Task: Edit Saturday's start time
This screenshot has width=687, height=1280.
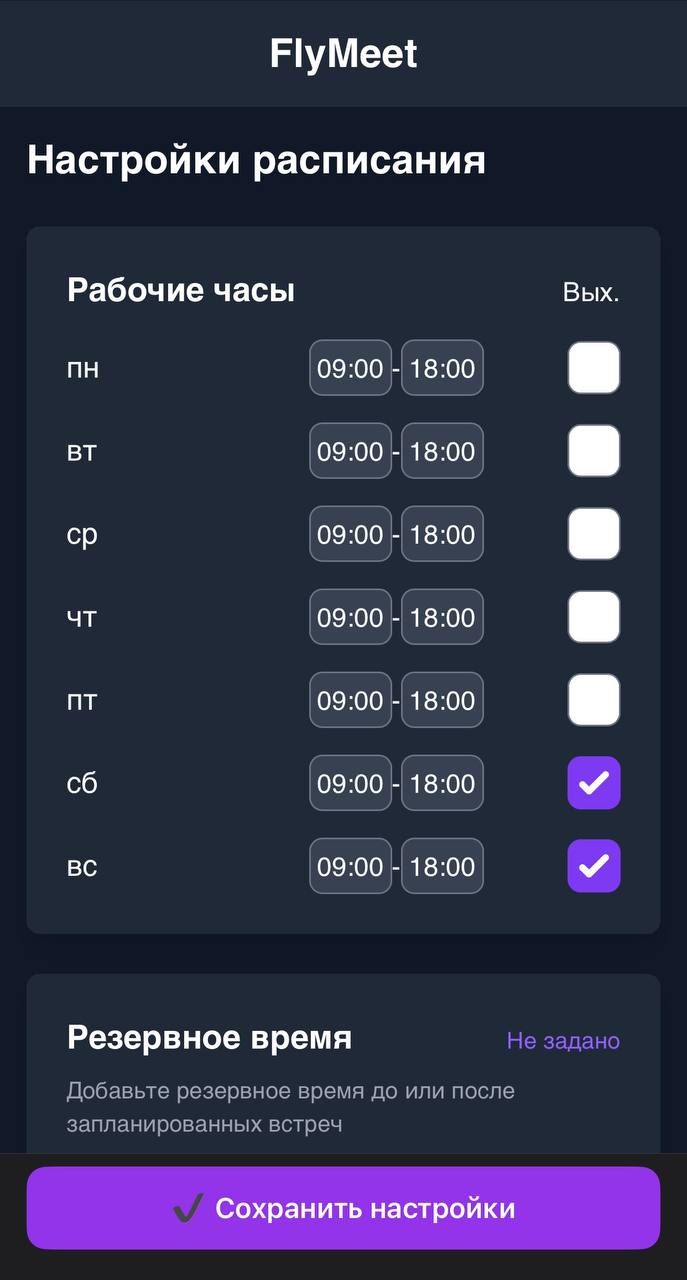Action: [350, 783]
